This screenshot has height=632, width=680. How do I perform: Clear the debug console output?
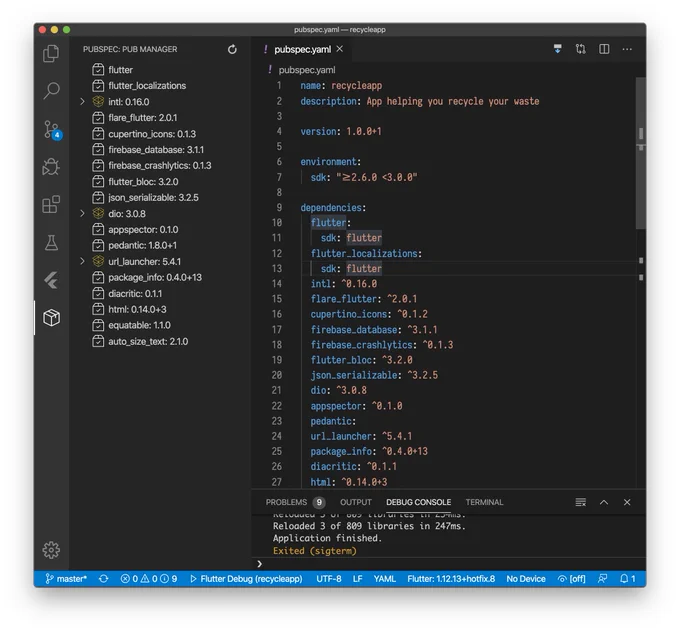(581, 502)
